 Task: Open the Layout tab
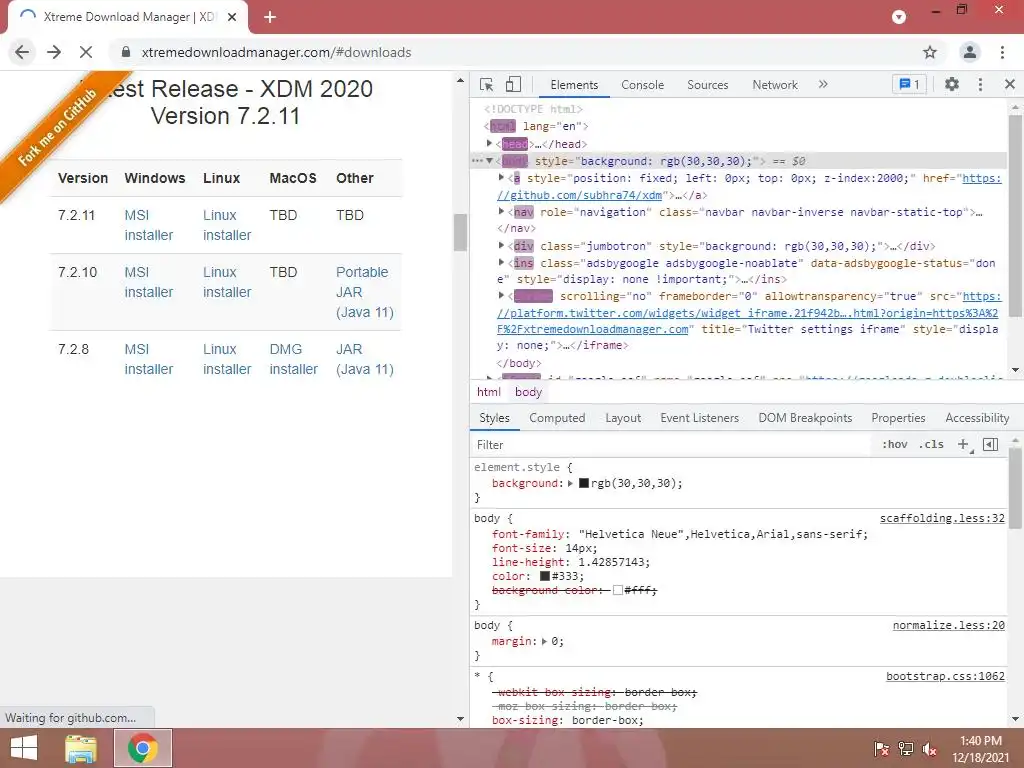(x=623, y=418)
